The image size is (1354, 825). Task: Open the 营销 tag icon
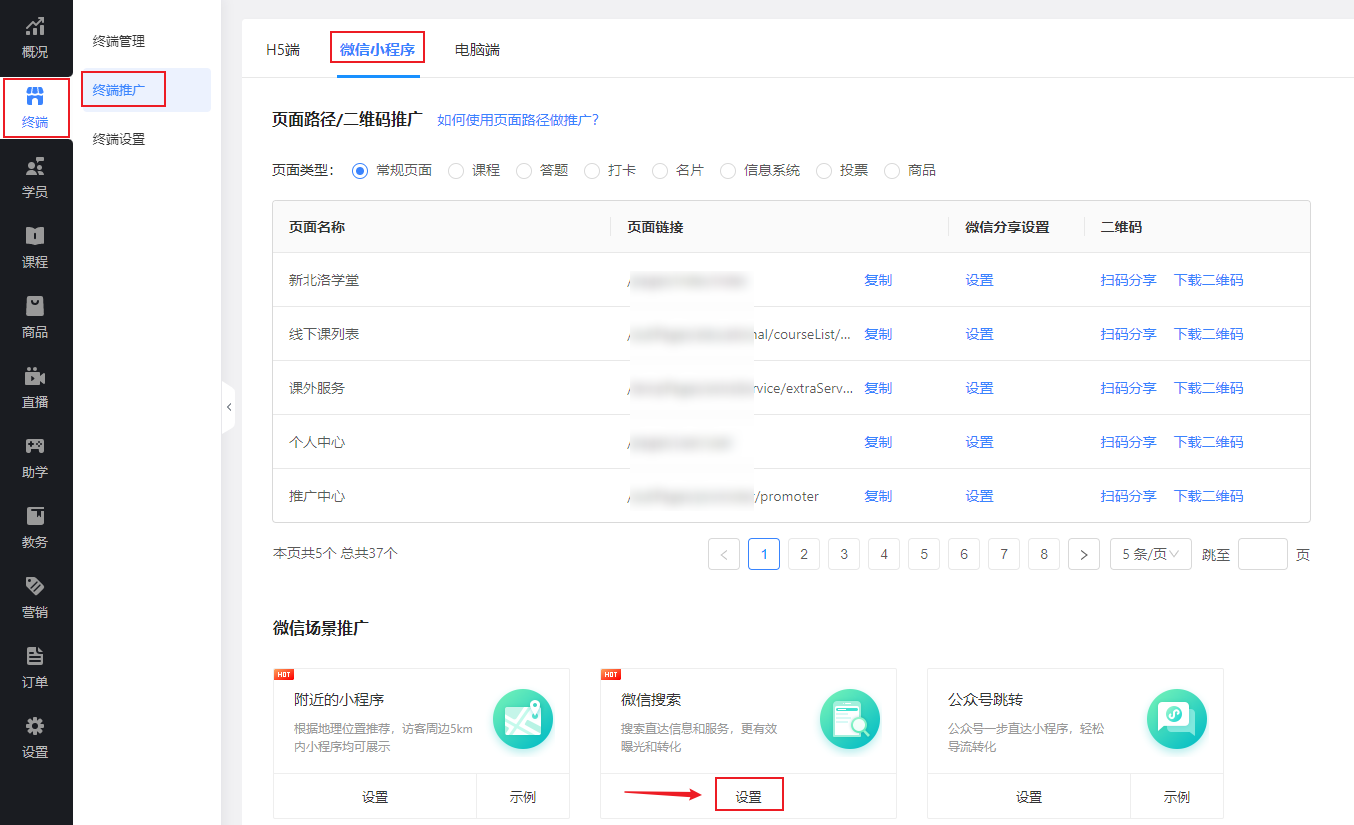[x=35, y=587]
